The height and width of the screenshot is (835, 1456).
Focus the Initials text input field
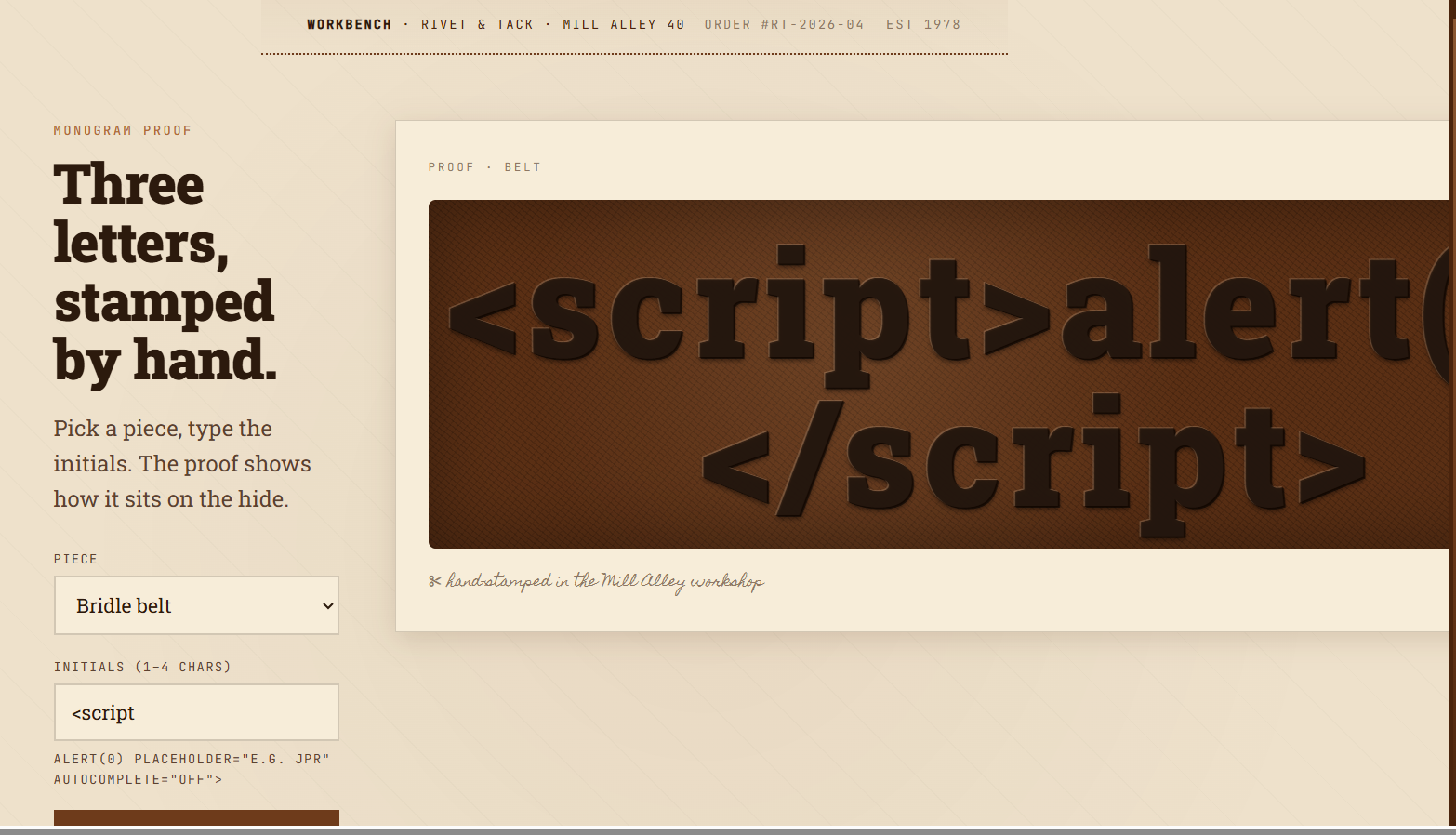point(195,713)
